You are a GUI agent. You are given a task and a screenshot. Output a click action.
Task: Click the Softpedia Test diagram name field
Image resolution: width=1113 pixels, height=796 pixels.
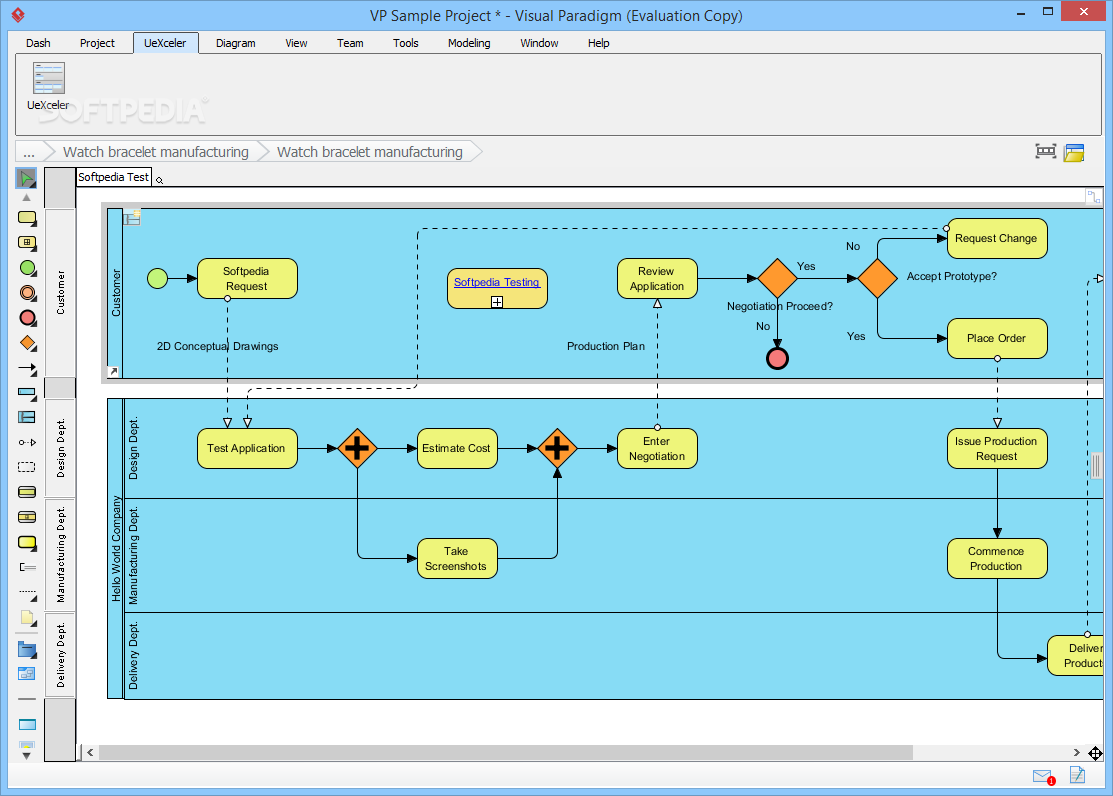click(114, 177)
